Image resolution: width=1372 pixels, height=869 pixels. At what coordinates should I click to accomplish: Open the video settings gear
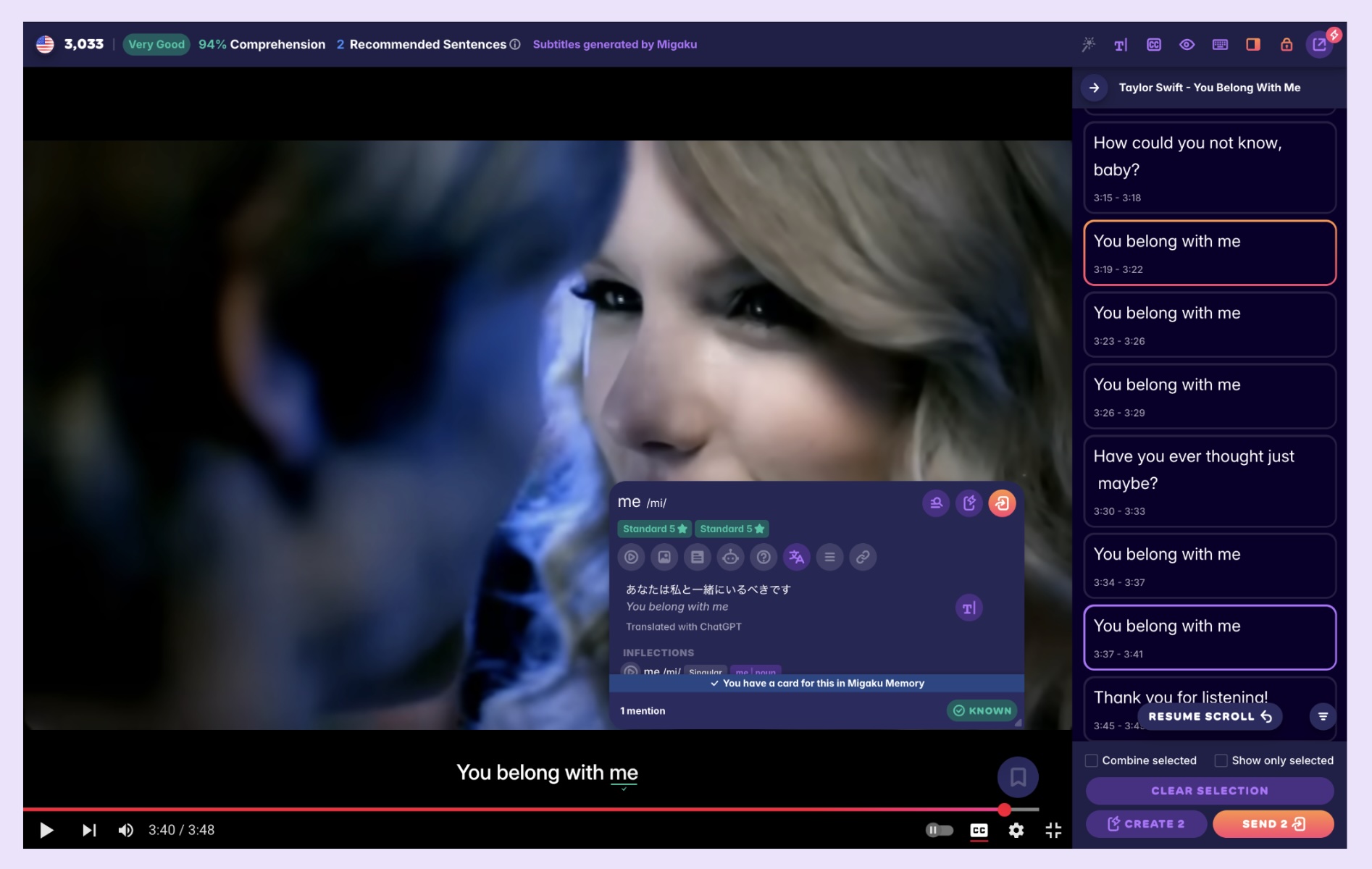click(x=1016, y=830)
